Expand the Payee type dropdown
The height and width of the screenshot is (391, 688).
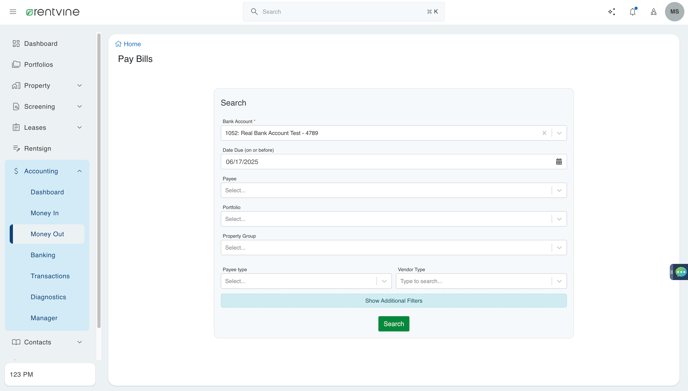point(306,281)
